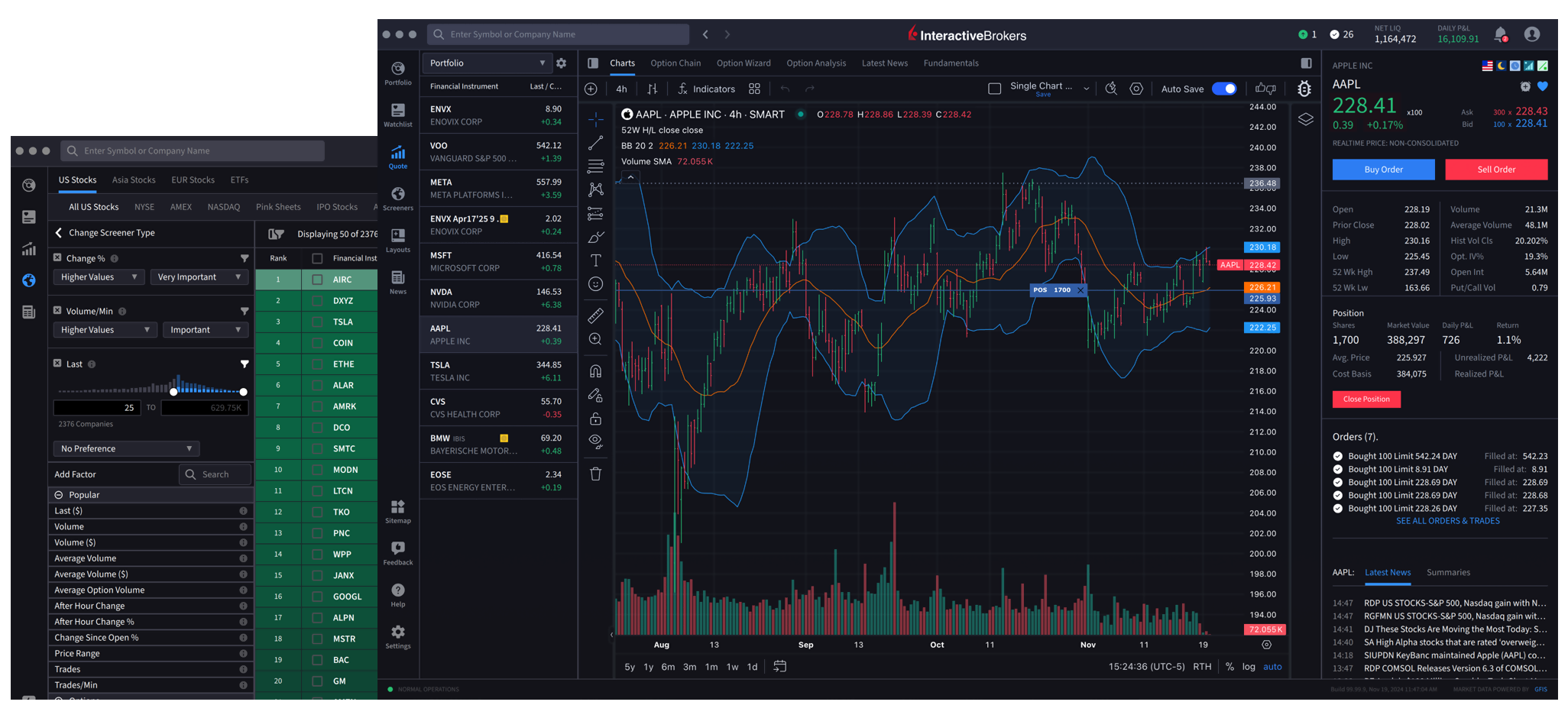Toggle the Last factor checkbox

pos(57,363)
